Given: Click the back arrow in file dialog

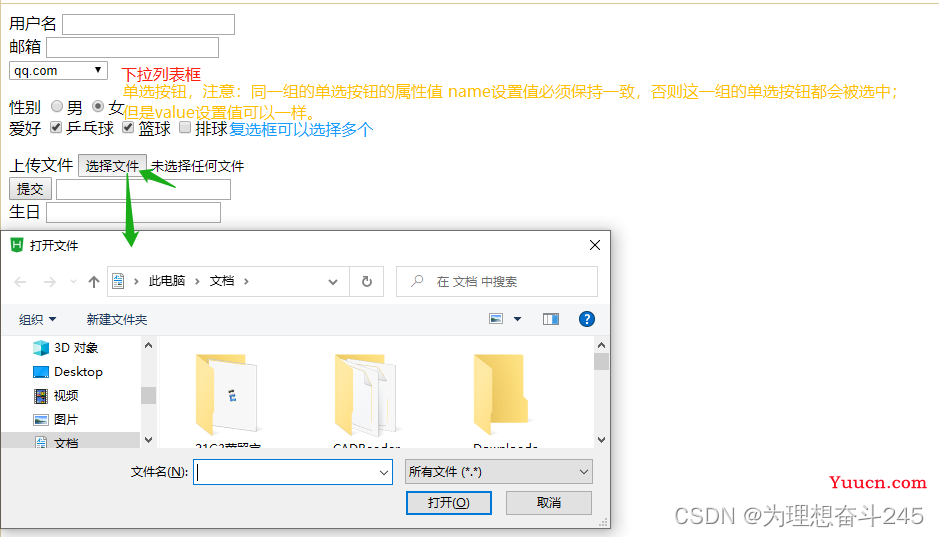Looking at the screenshot, I should click(x=20, y=281).
